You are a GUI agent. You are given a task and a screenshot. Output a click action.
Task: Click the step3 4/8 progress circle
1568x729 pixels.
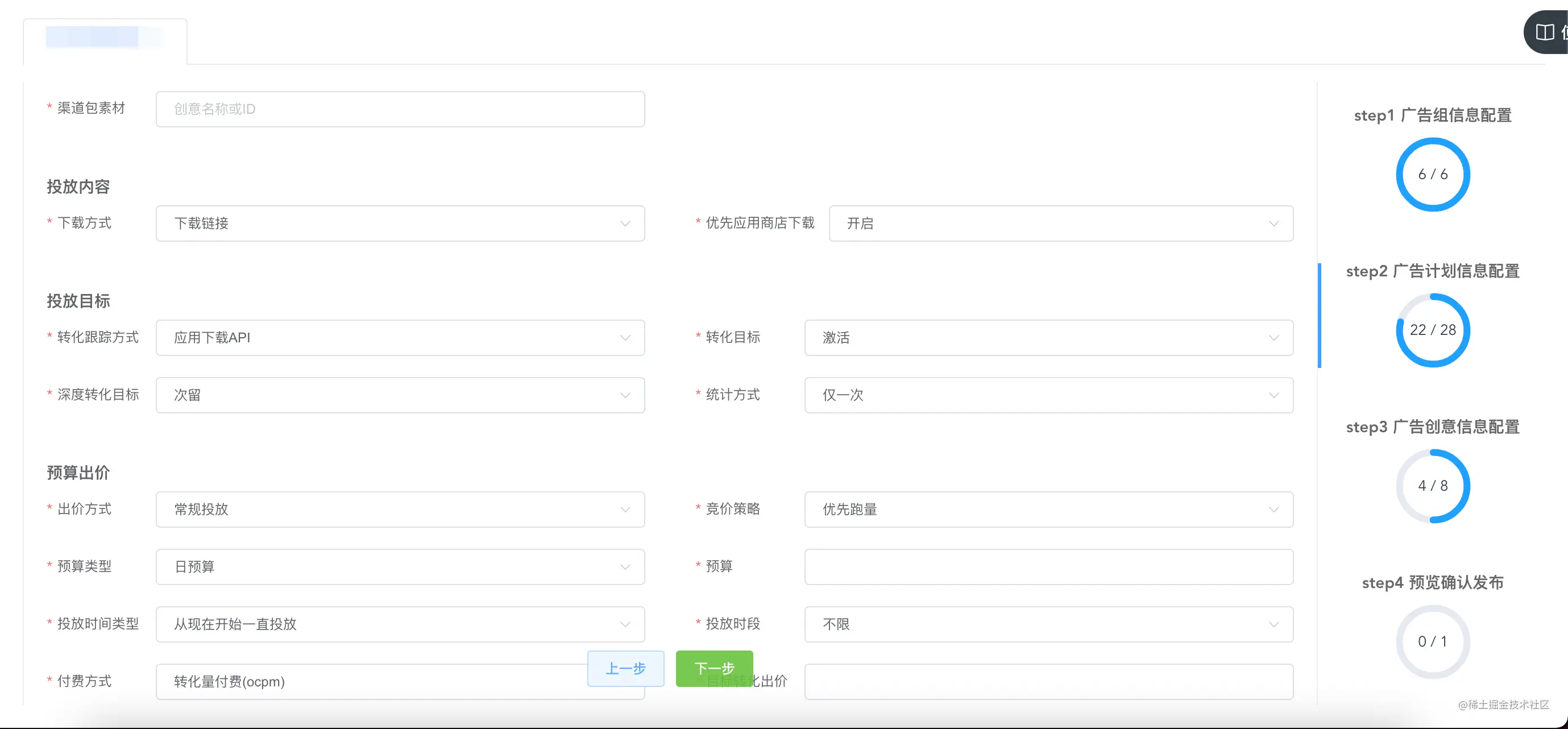1432,486
